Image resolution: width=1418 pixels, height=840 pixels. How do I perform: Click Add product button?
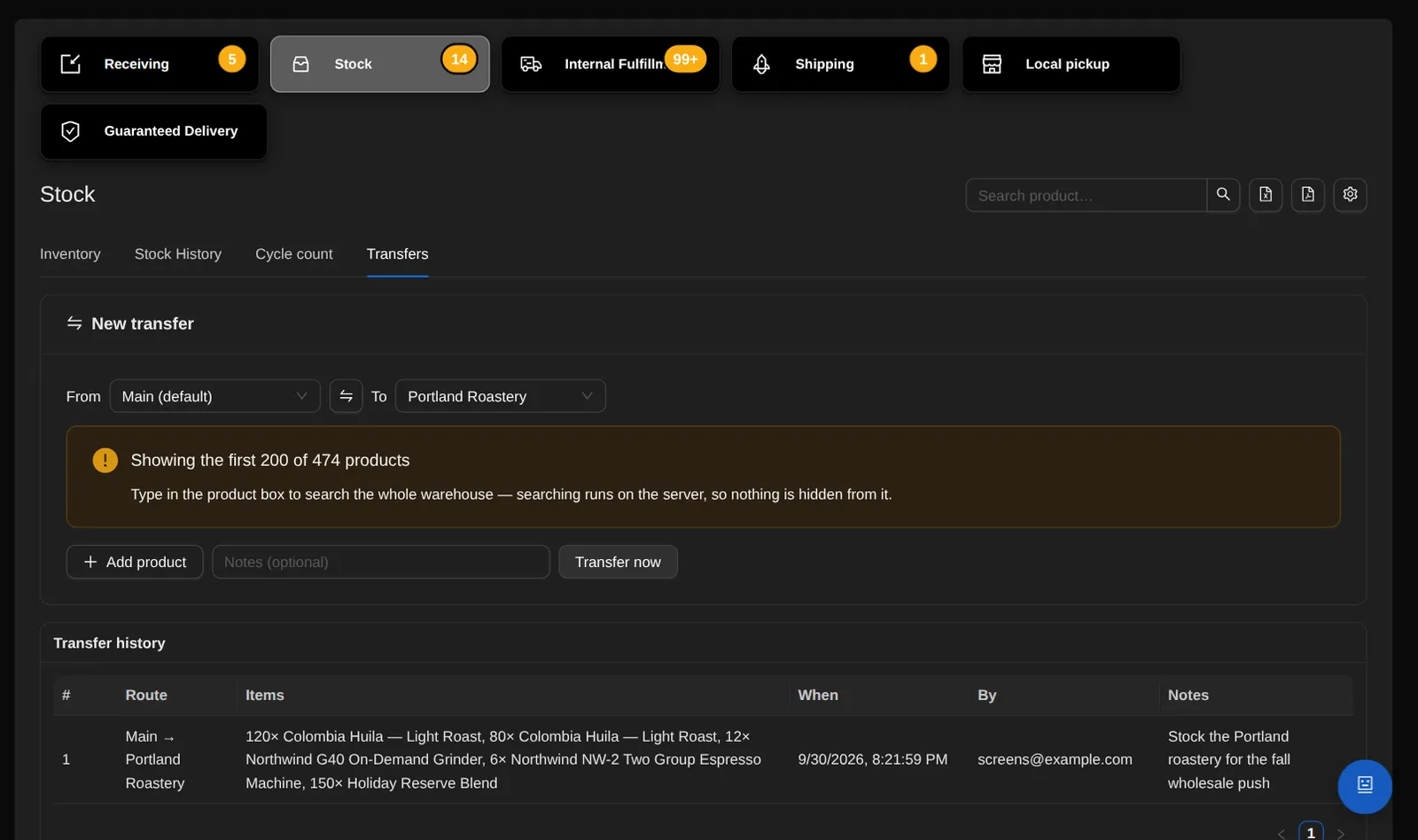tap(135, 562)
